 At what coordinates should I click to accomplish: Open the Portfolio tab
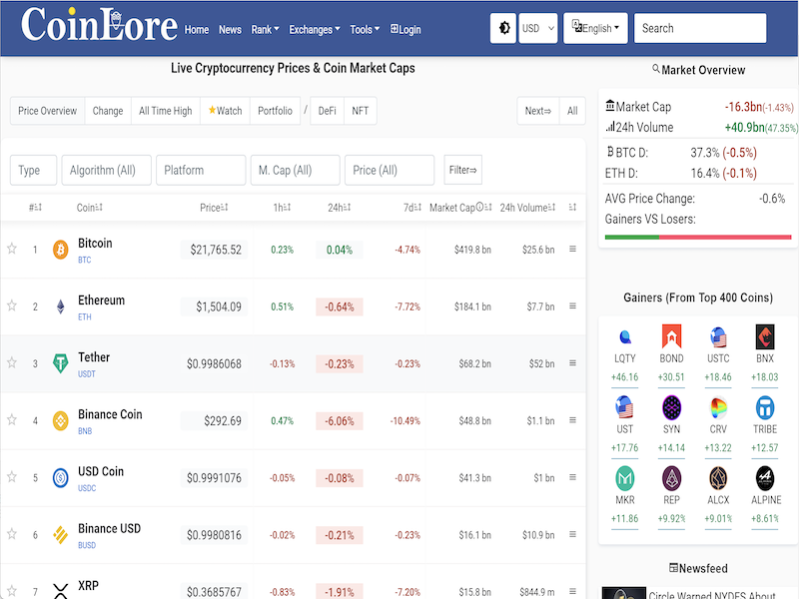tap(275, 111)
